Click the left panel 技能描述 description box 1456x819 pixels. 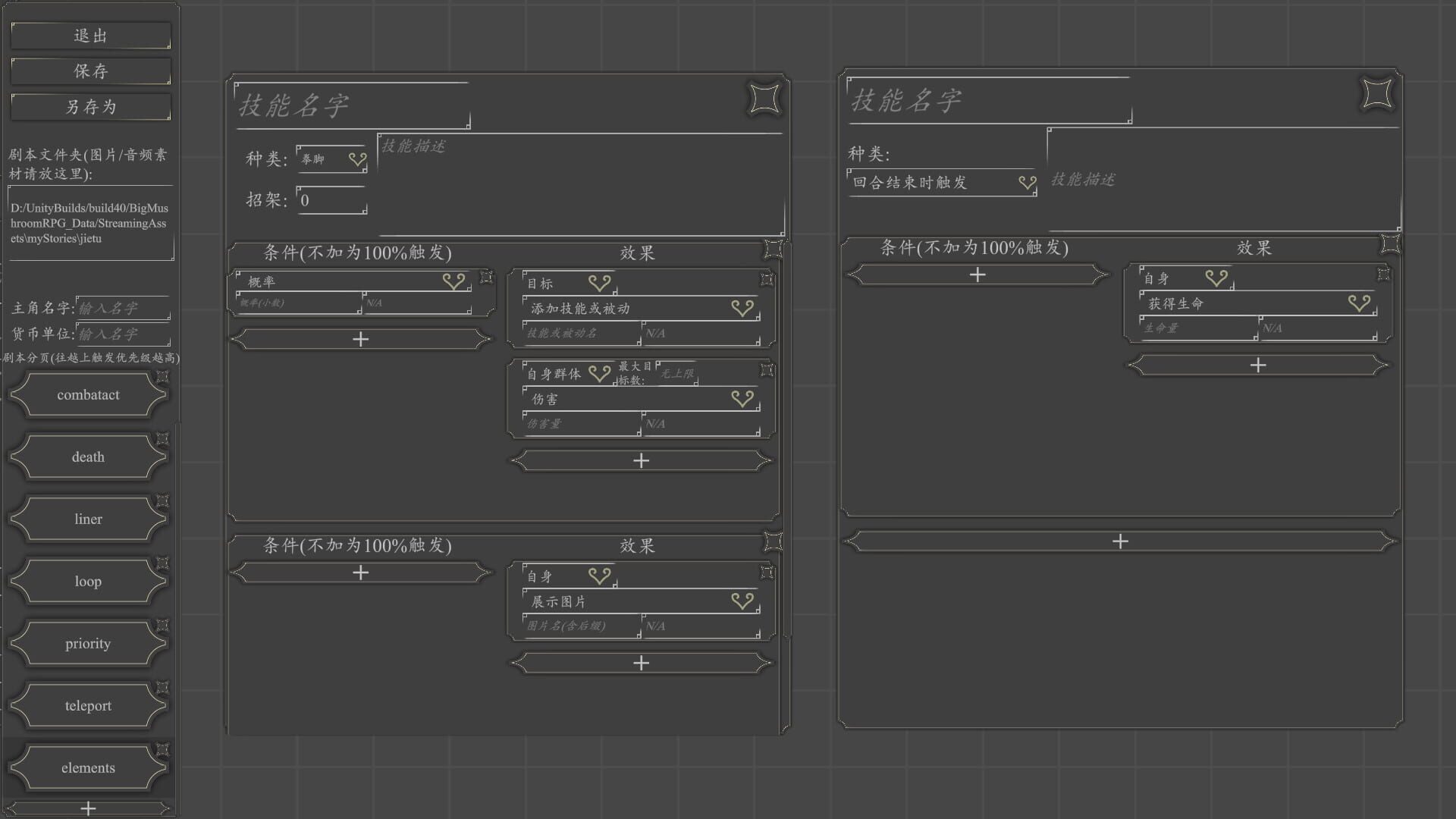[580, 184]
